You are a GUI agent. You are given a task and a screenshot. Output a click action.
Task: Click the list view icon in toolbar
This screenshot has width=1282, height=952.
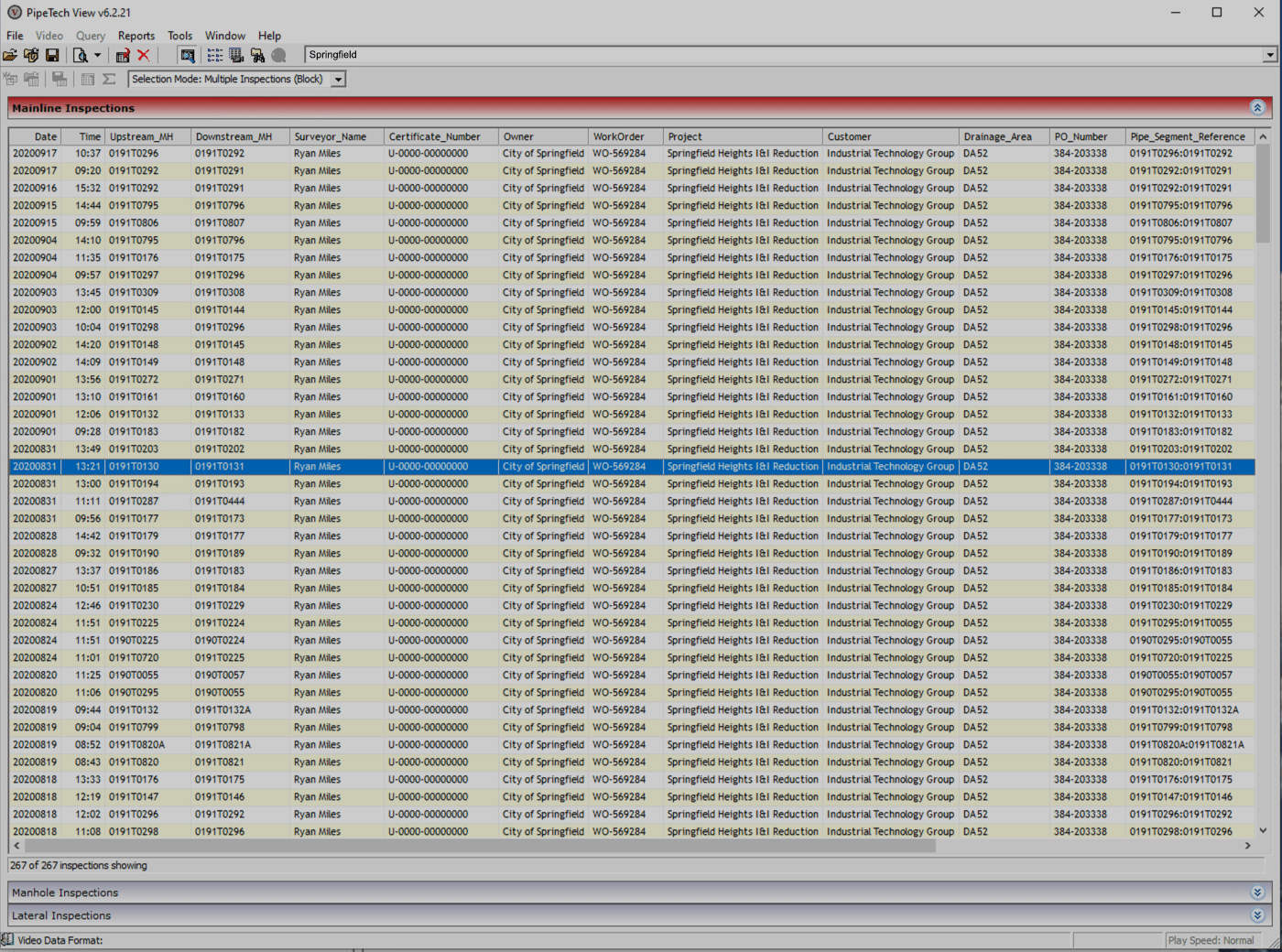(214, 56)
